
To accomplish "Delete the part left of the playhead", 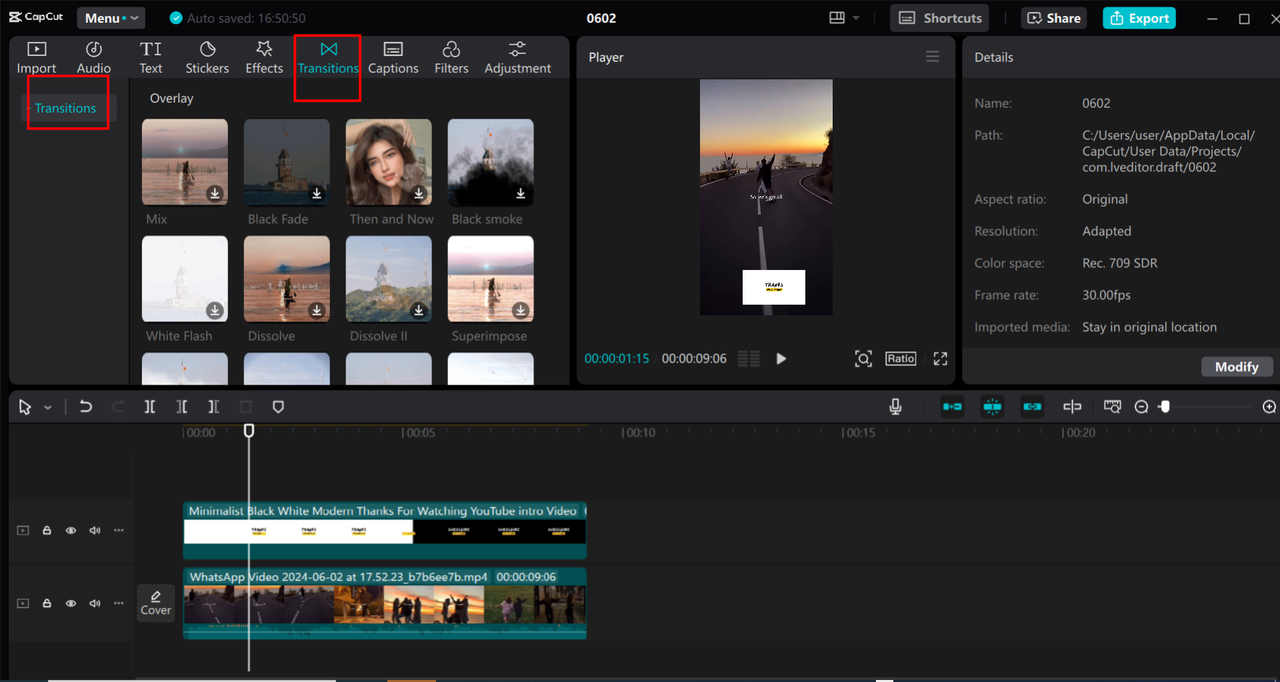I will pos(181,407).
